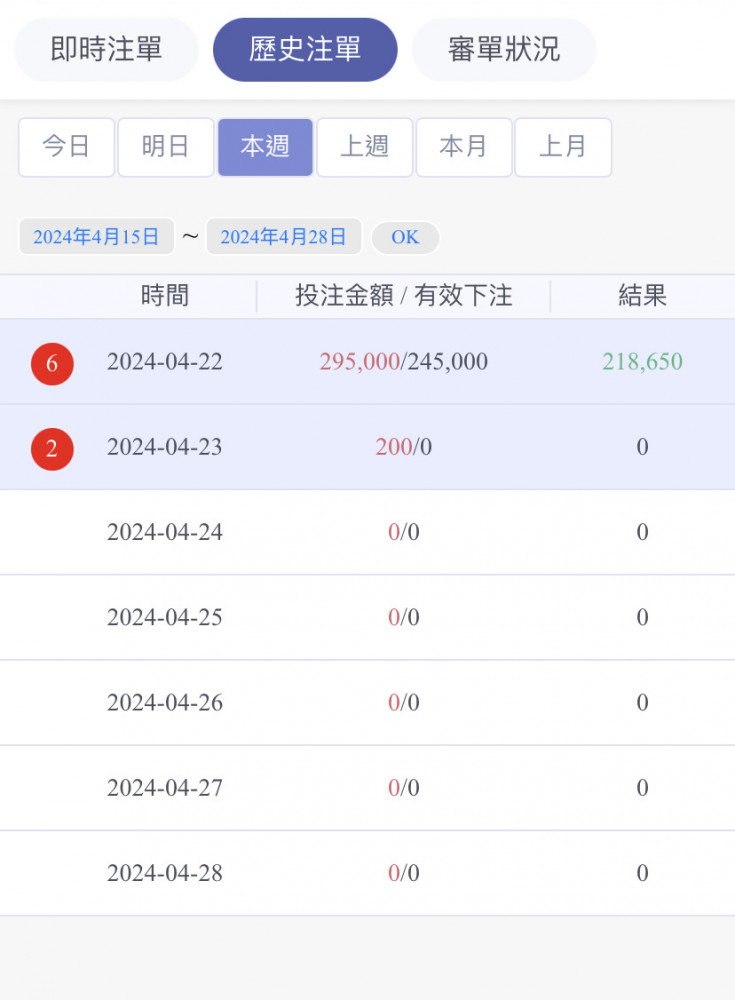Open the 審單狀況 tab

click(x=504, y=50)
